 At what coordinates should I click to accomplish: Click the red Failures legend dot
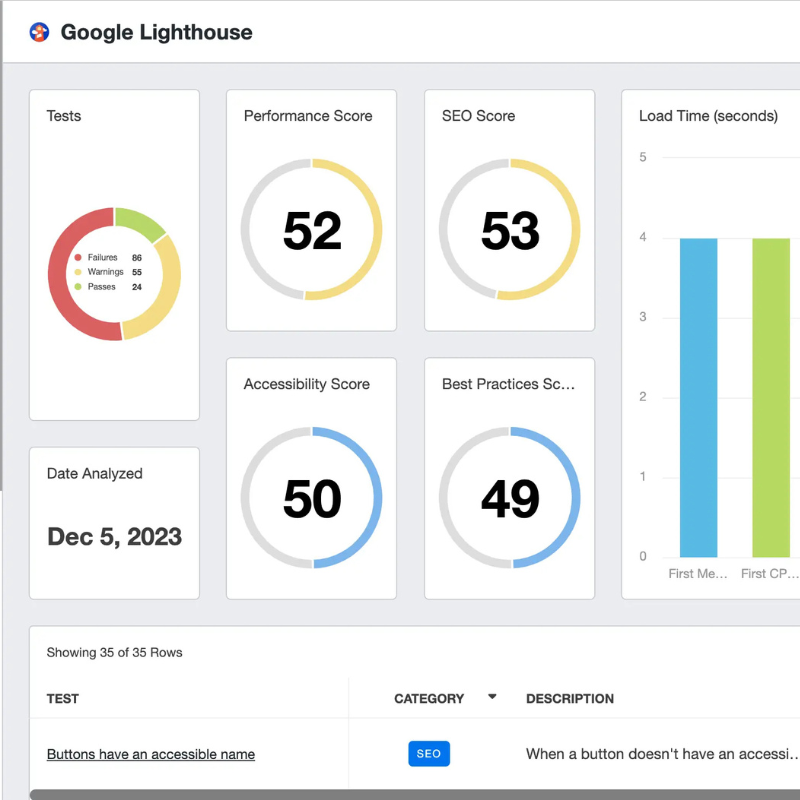pos(78,257)
